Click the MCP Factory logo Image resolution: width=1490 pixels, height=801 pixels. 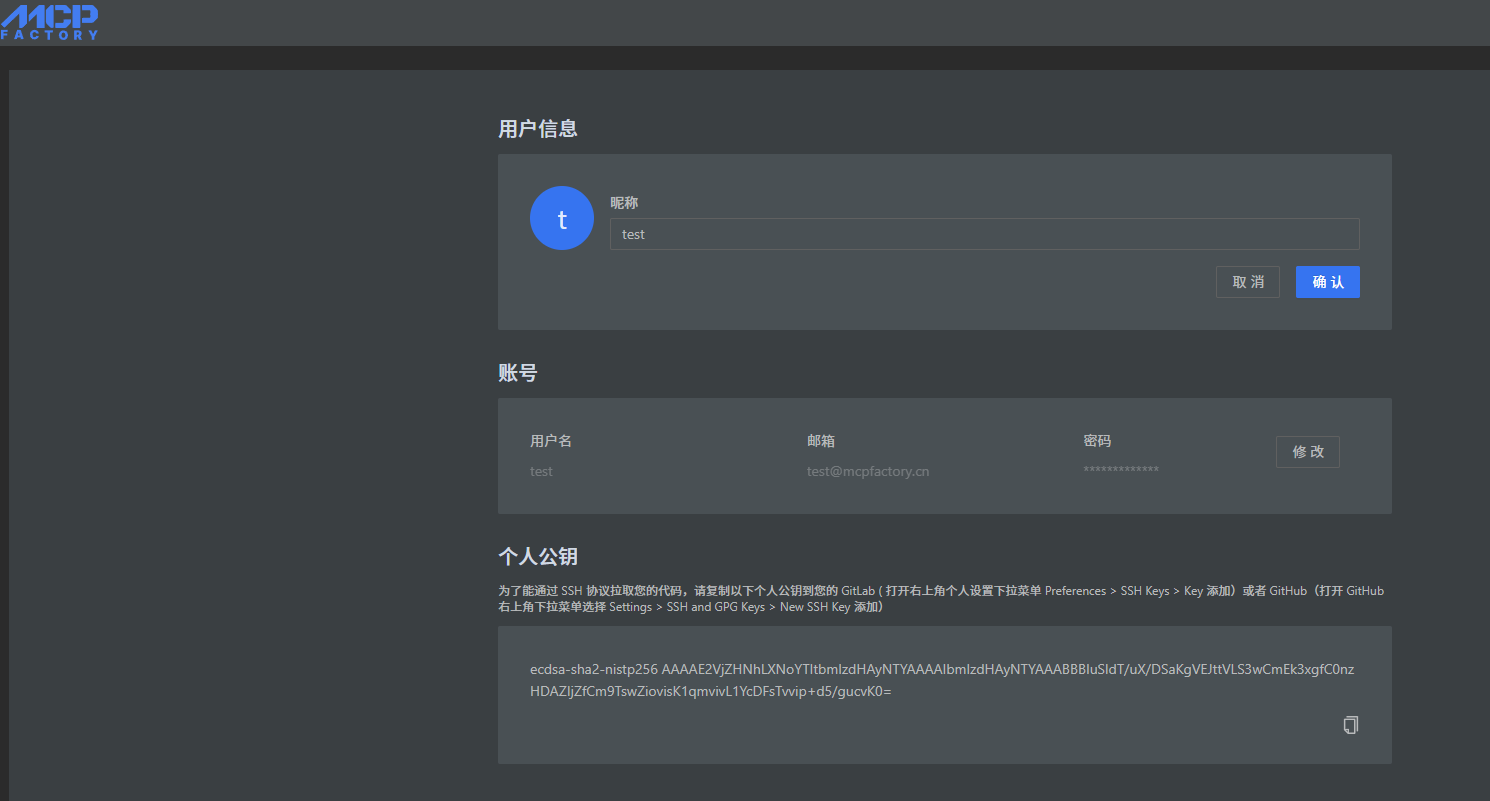pos(50,21)
